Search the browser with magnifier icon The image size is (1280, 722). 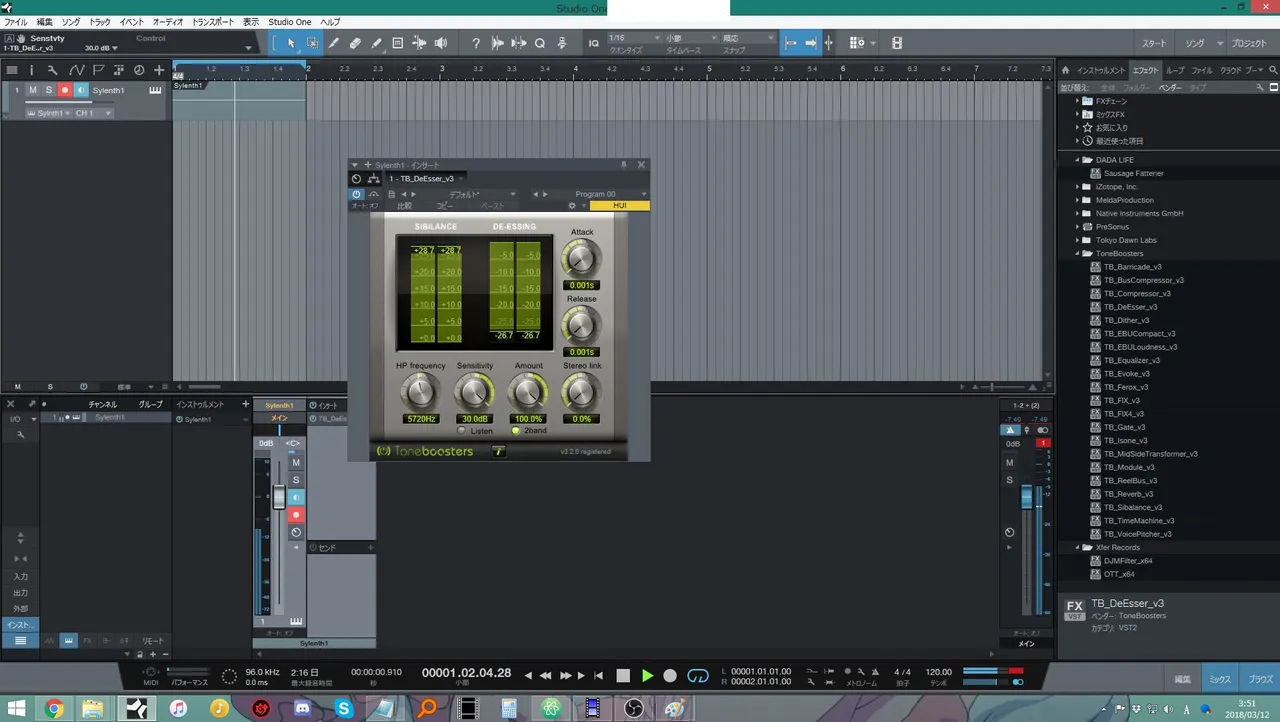point(1272,70)
